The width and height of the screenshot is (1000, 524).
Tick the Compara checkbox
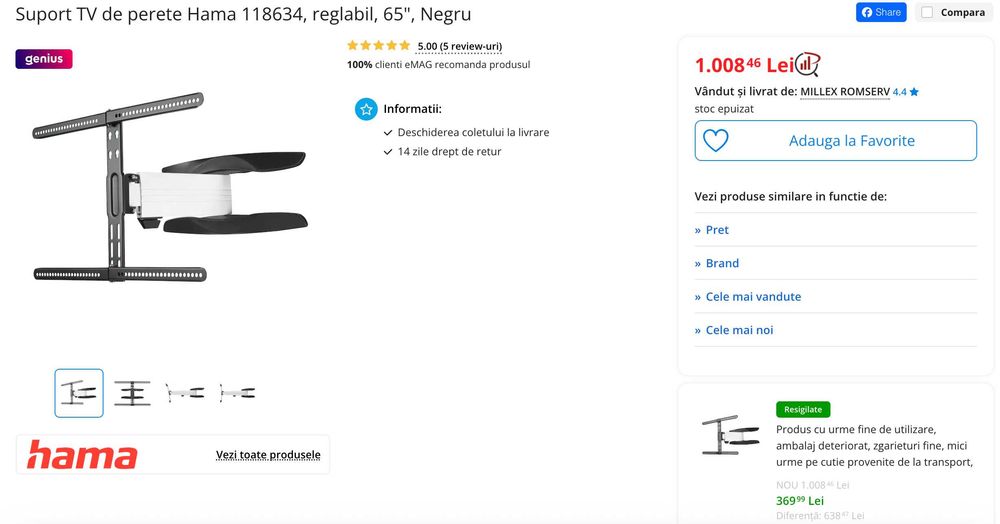click(x=927, y=13)
